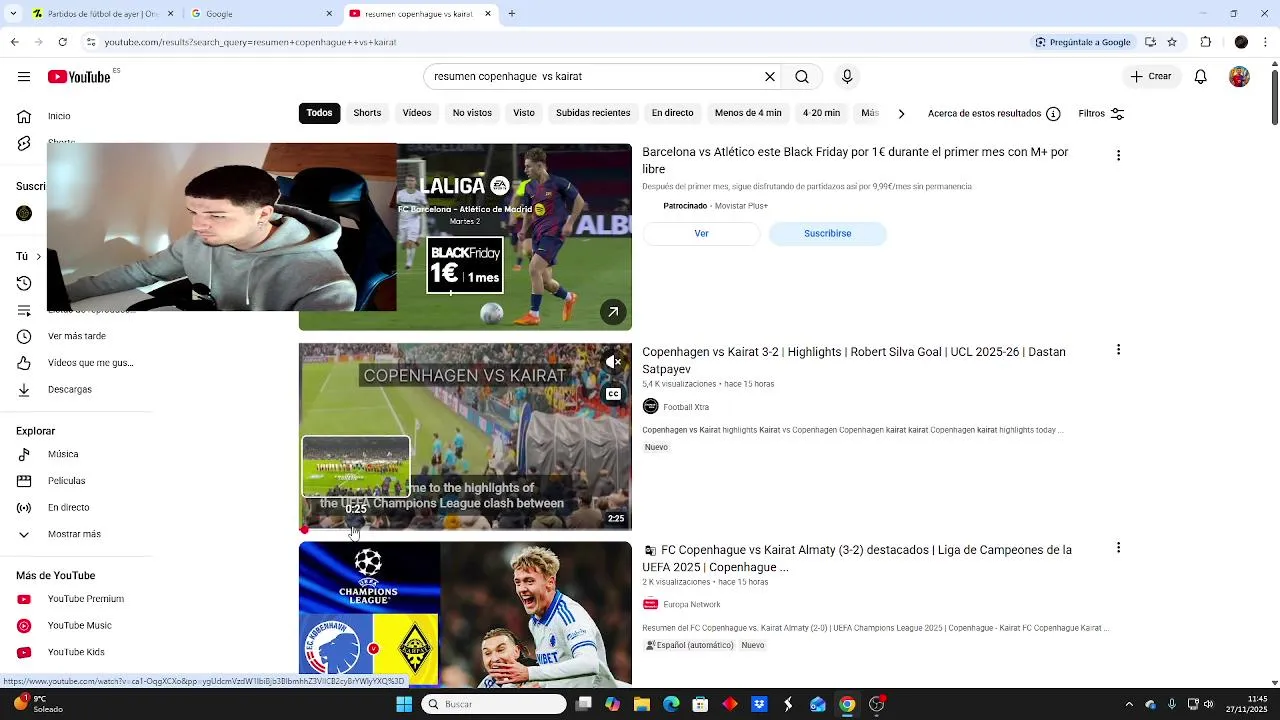This screenshot has height=720, width=1280.
Task: Open Football Xtra channel avatar
Action: (x=651, y=406)
